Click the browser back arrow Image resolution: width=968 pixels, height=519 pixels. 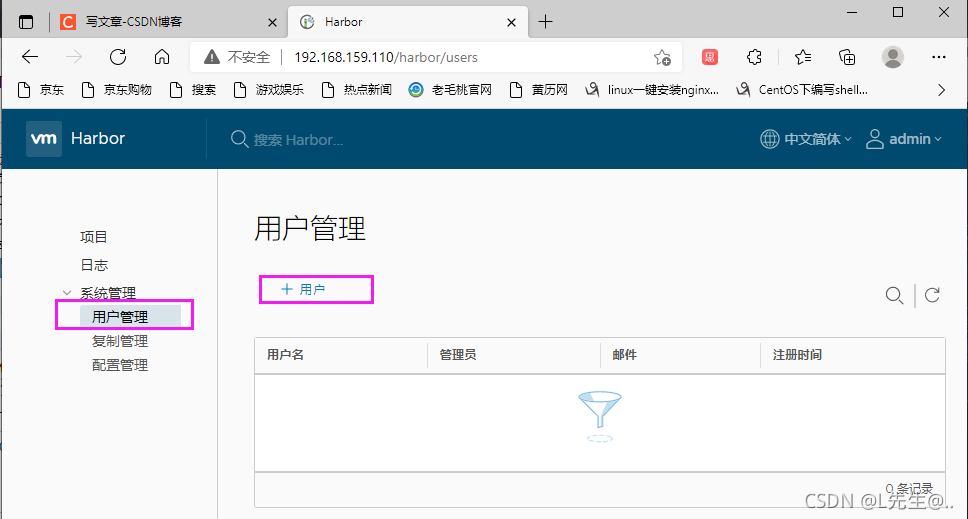pos(30,57)
